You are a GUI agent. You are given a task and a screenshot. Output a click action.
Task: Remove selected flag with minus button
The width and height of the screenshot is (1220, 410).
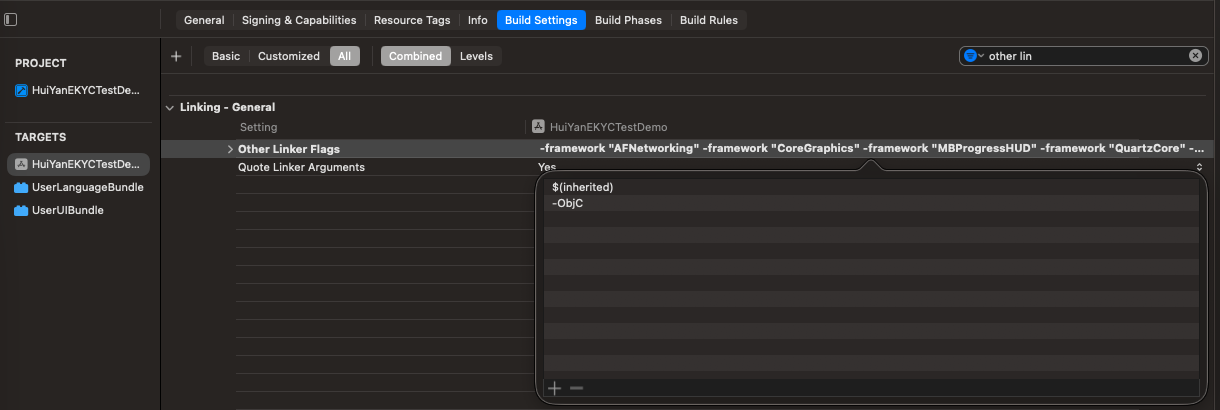pyautogui.click(x=576, y=388)
